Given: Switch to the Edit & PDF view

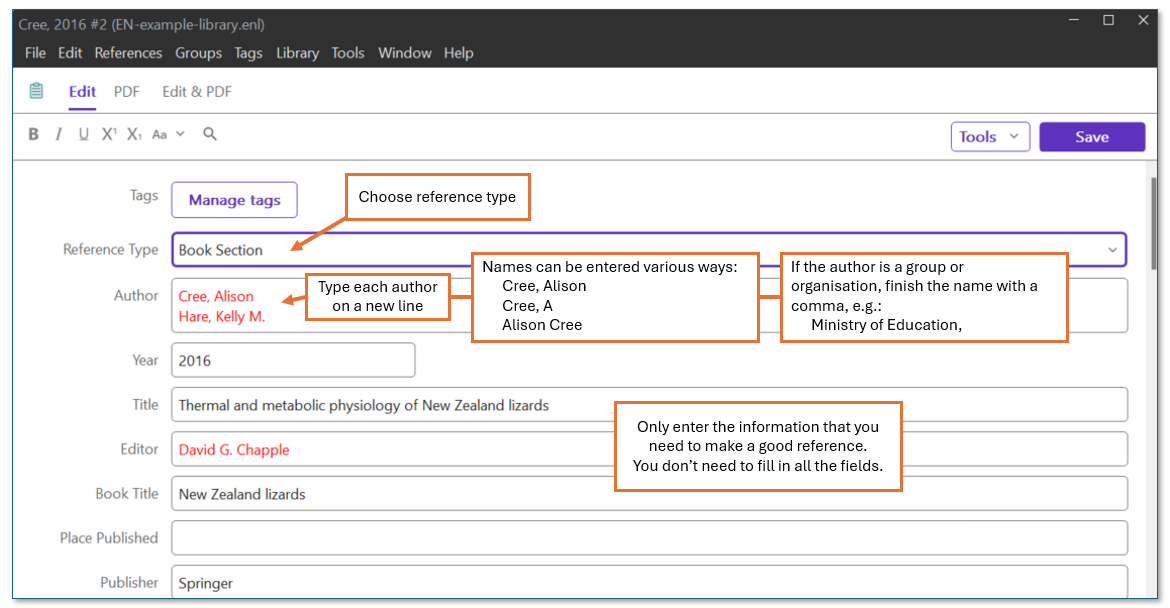Looking at the screenshot, I should click(196, 91).
